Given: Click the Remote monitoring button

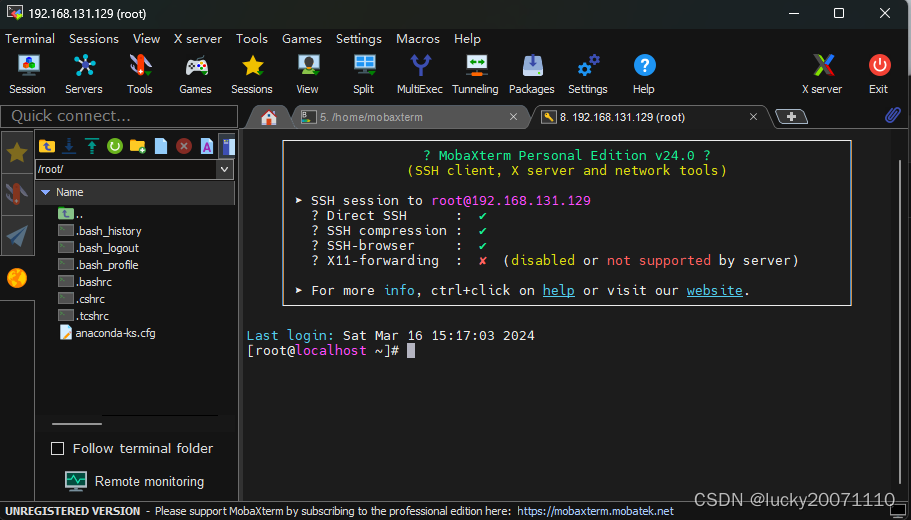Looking at the screenshot, I should pos(134,481).
